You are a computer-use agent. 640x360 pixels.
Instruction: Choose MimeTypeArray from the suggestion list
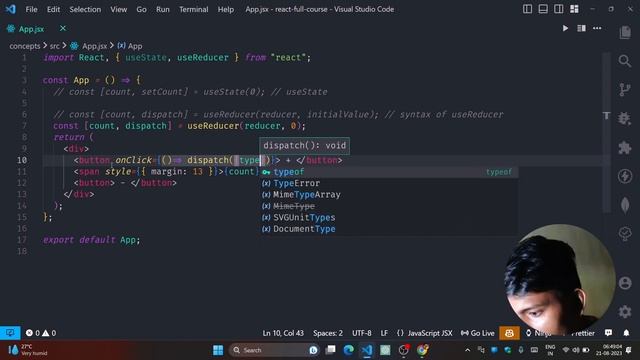pos(389,195)
